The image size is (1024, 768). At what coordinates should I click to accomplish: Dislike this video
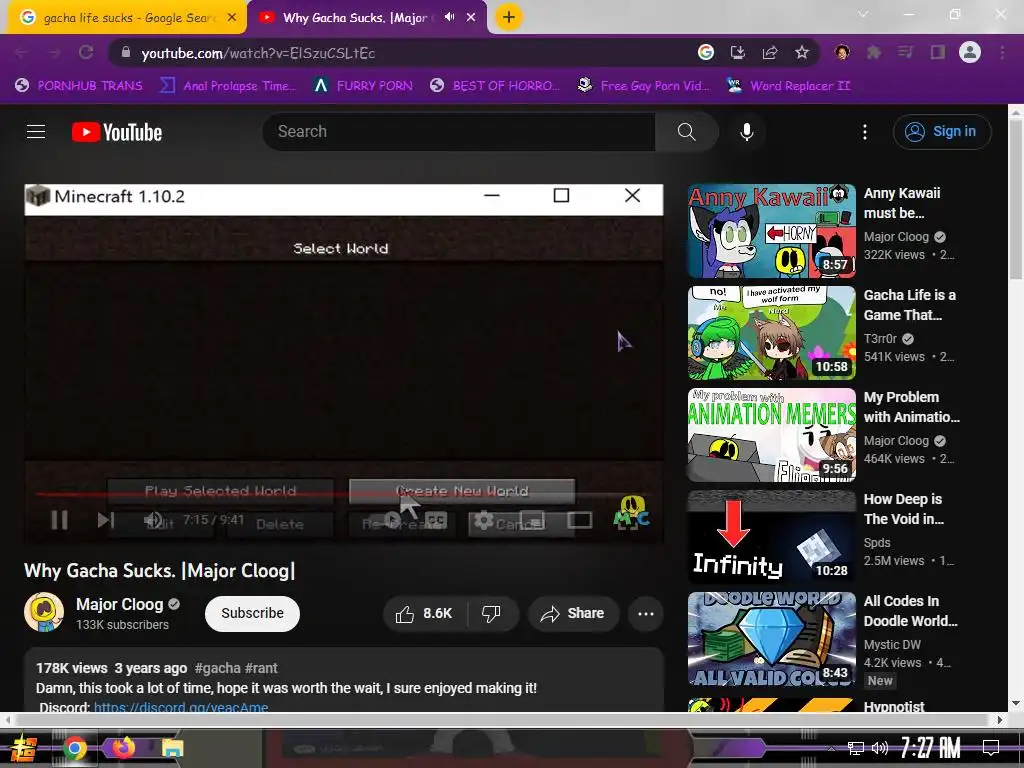tap(491, 613)
